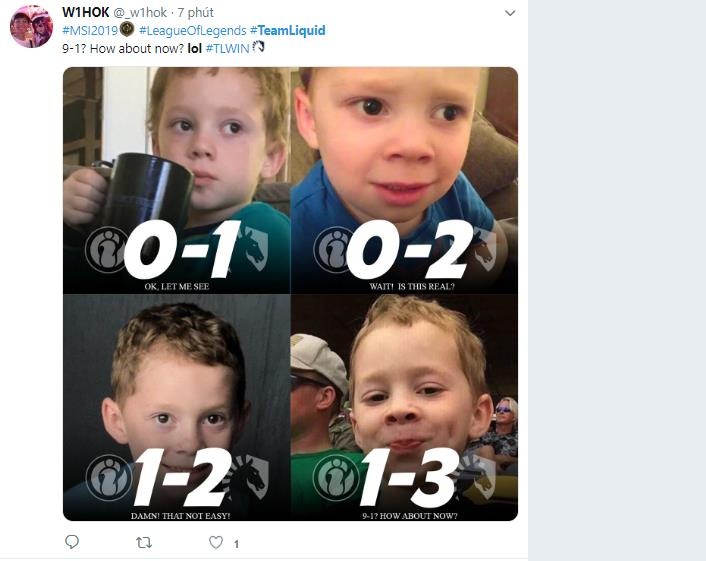Open the 1-3 "9-1? HOW ABOUT NOW?" panel
Viewport: 706px width, 561px height.
pyautogui.click(x=404, y=407)
